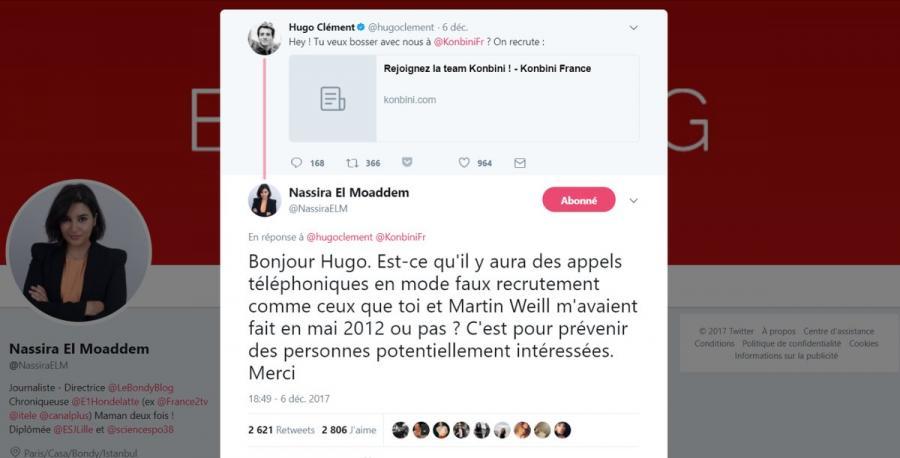This screenshot has height=458, width=900.
Task: Open Nassira El Moaddem's tweet avatar
Action: [264, 200]
